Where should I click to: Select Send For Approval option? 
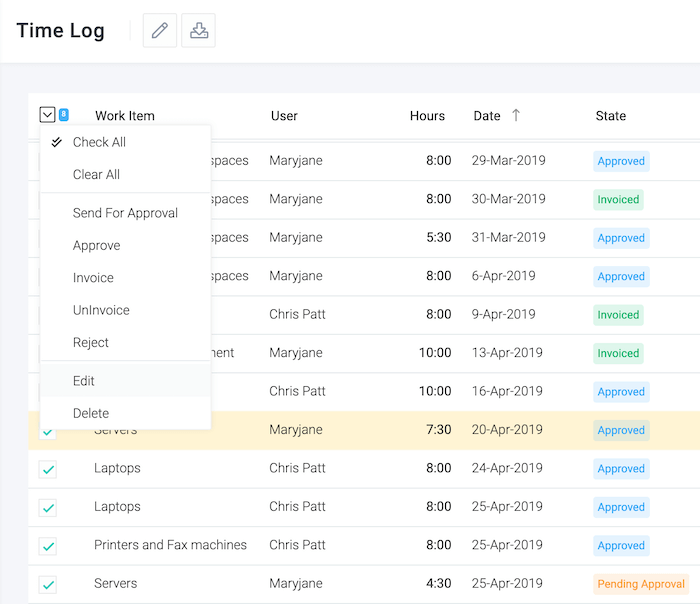(x=125, y=213)
